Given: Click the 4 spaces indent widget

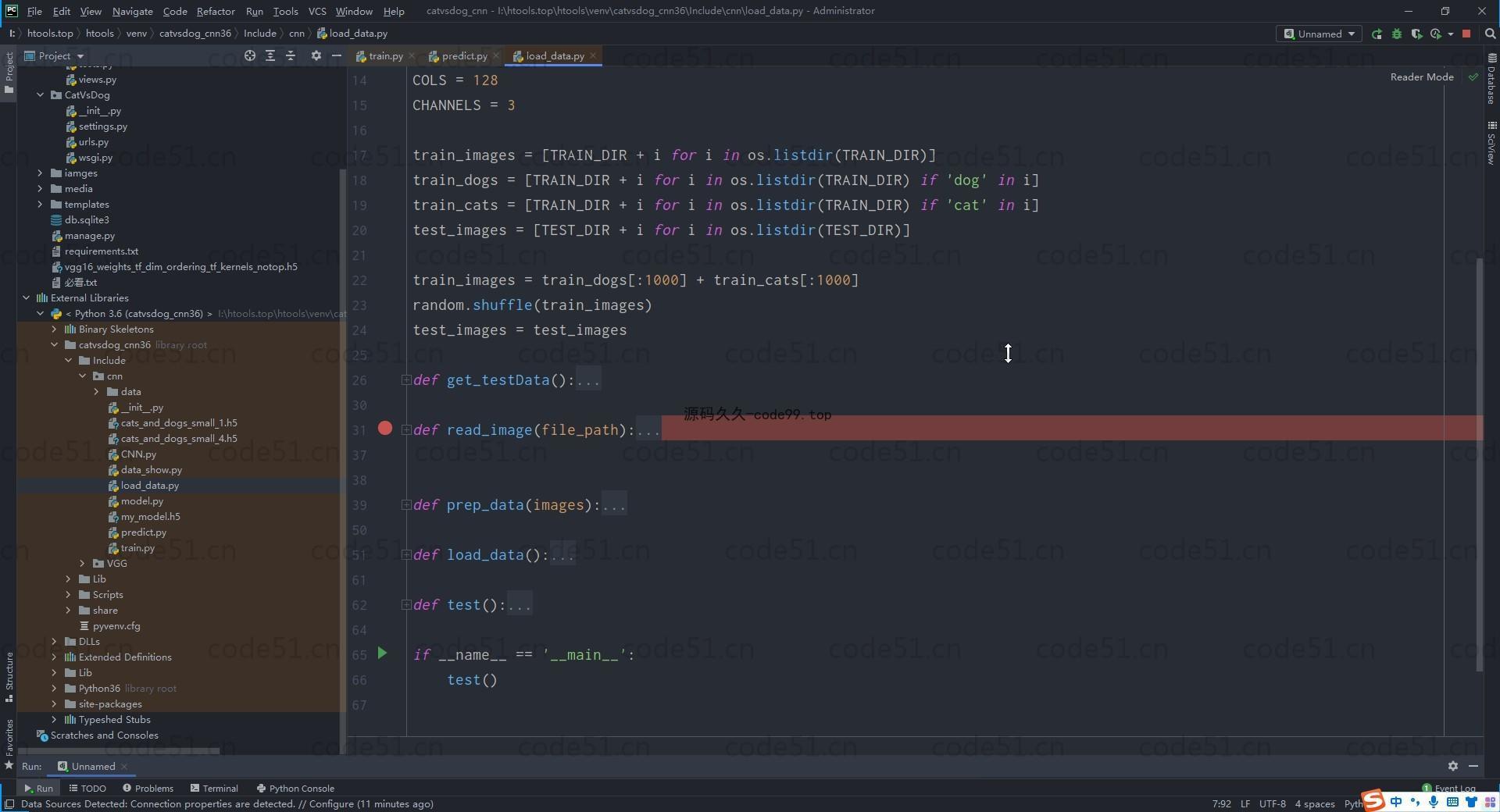Looking at the screenshot, I should pos(1315,803).
